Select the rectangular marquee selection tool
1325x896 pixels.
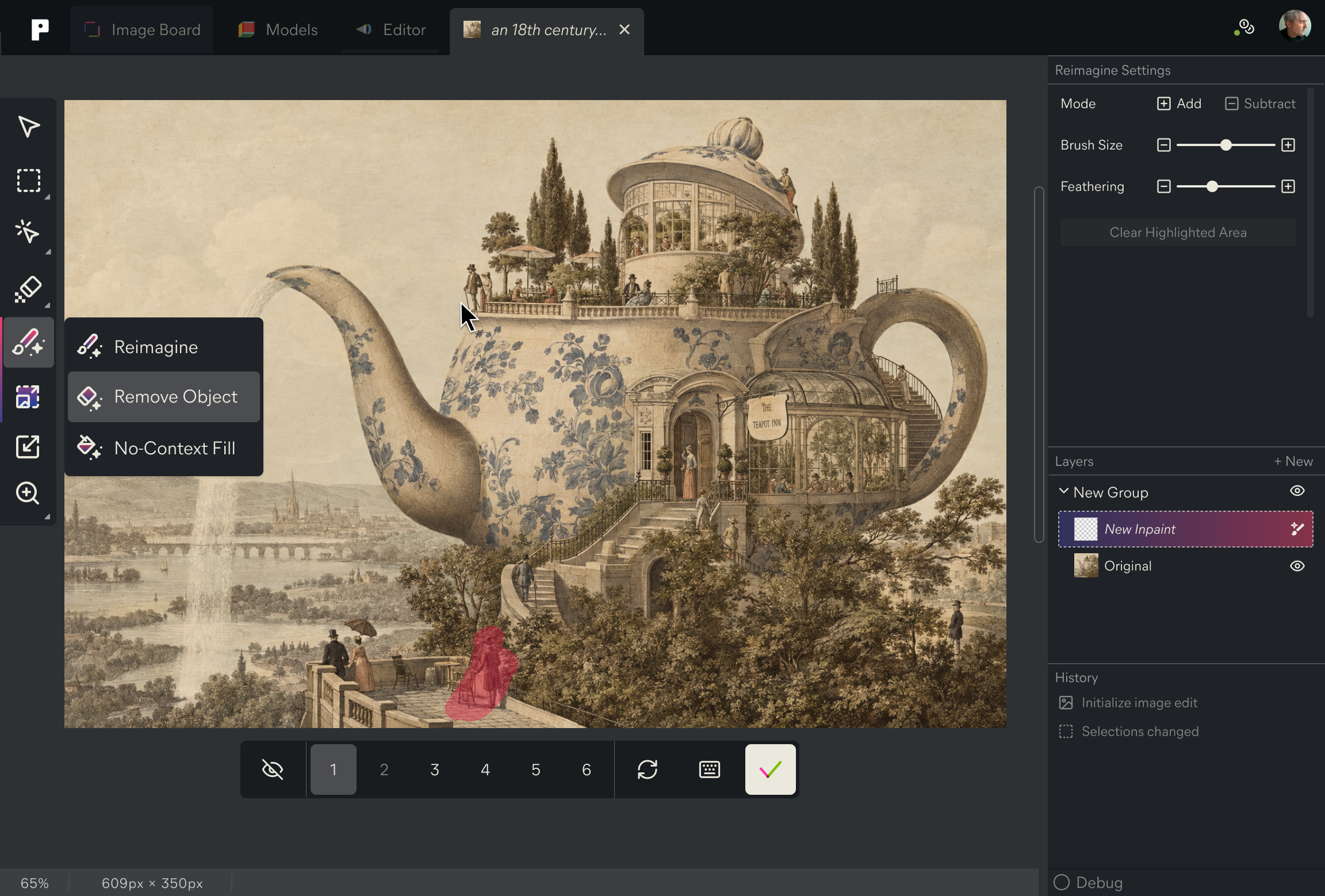click(x=28, y=181)
